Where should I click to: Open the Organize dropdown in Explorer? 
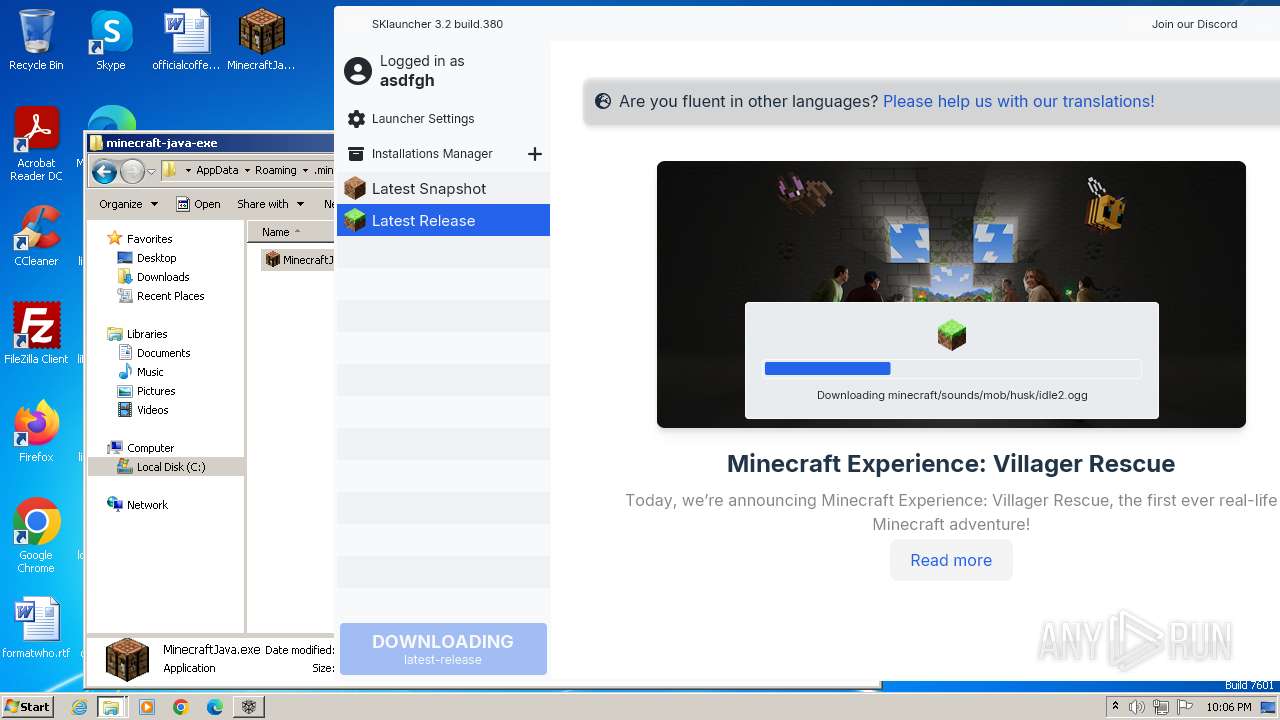[x=128, y=204]
